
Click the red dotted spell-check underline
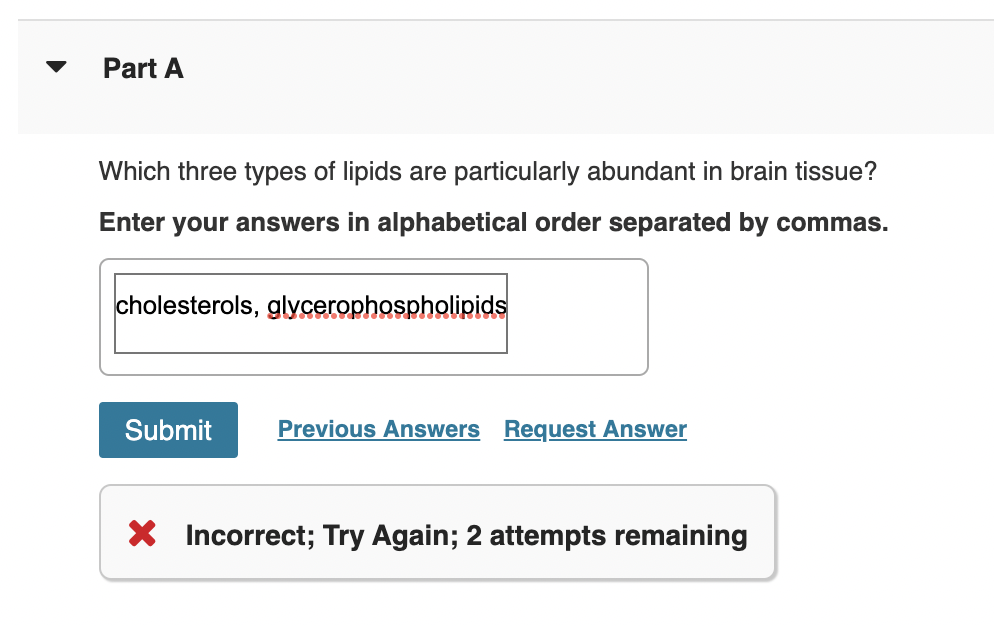coord(385,316)
